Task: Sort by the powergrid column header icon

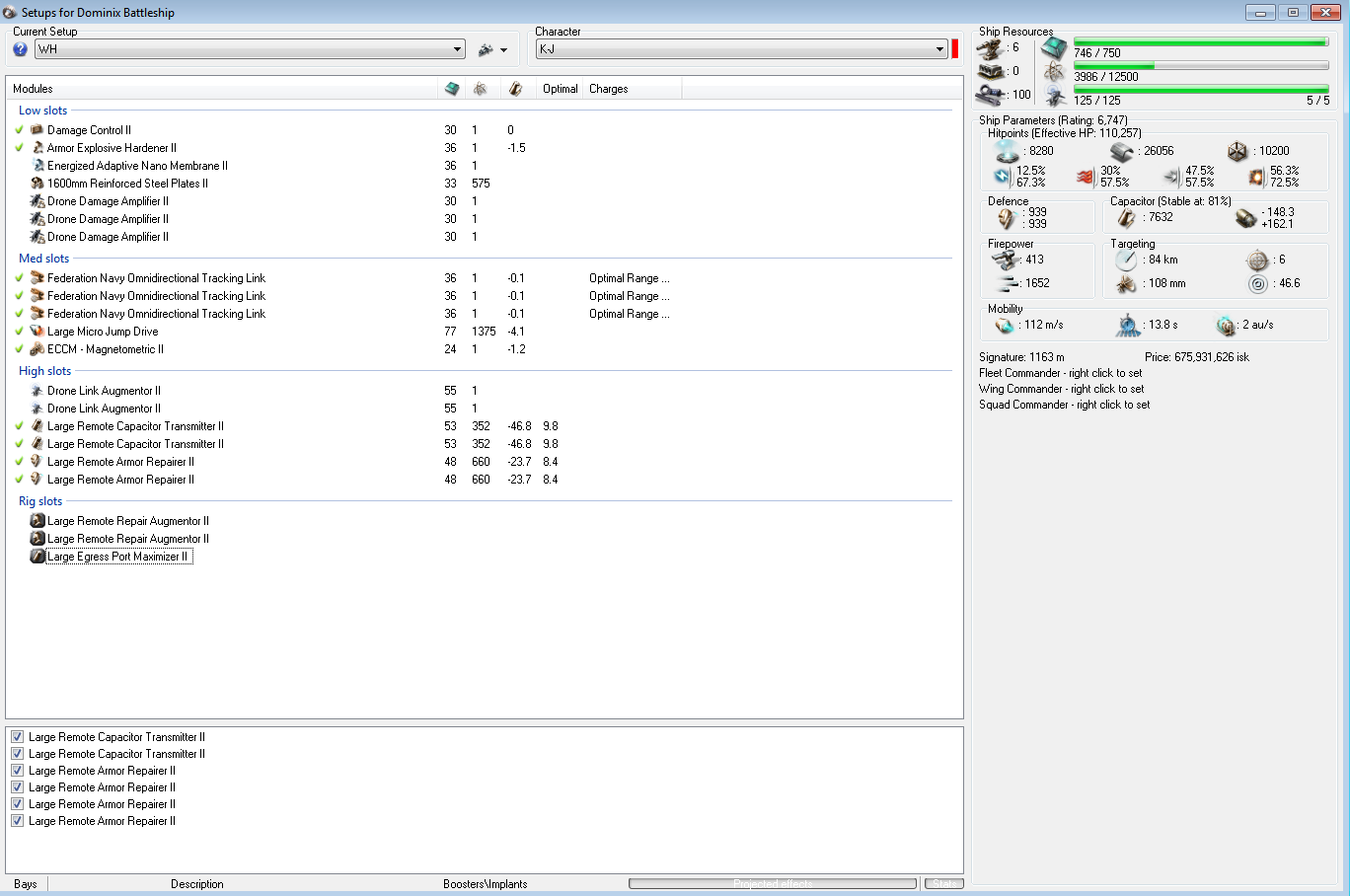Action: [x=480, y=89]
